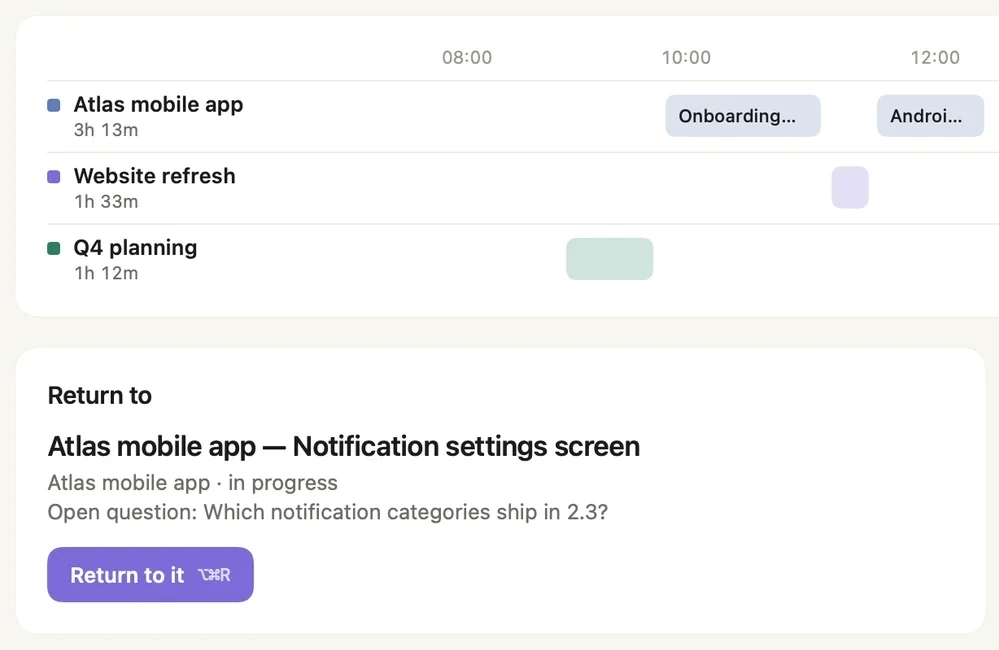The image size is (999, 650).
Task: Click the green Q4 planning color dot
Action: (x=54, y=248)
